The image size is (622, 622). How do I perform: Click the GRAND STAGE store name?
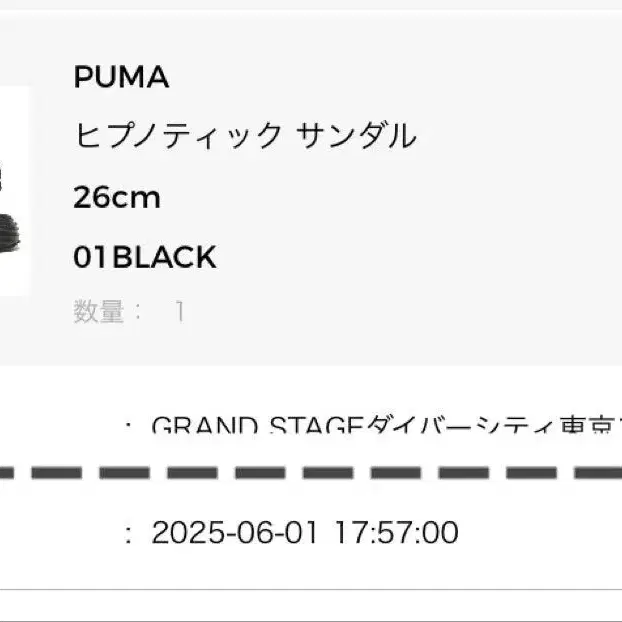coord(254,427)
